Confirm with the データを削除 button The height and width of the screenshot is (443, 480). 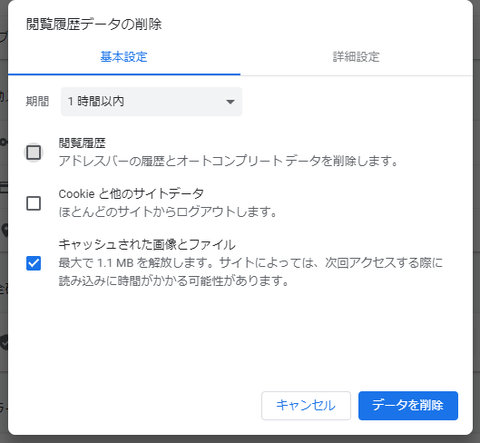408,405
